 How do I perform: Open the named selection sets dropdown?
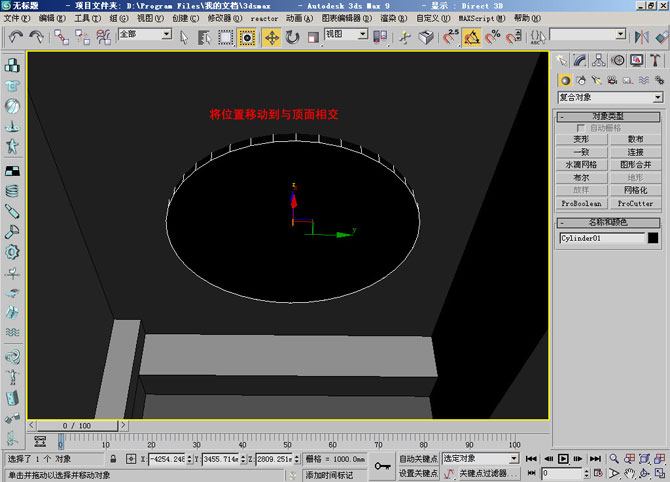tap(588, 34)
